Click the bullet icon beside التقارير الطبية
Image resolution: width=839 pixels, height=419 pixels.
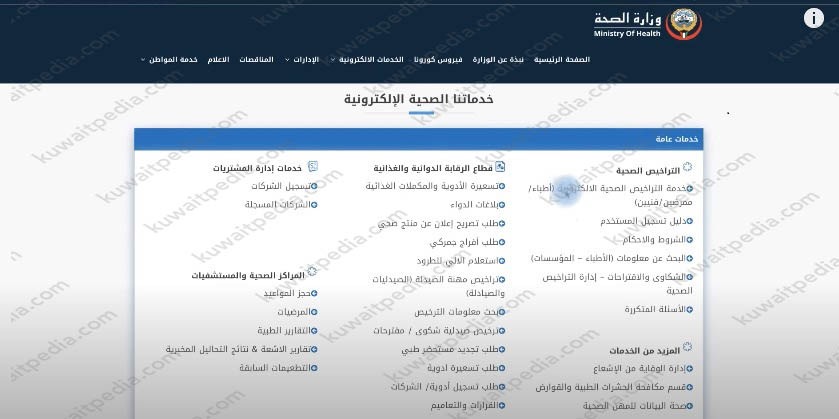pos(314,331)
